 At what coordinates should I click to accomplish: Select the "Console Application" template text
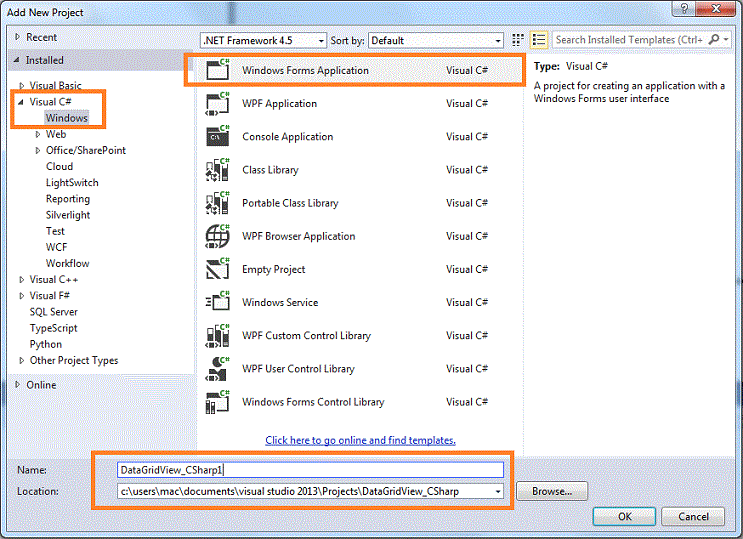[288, 137]
